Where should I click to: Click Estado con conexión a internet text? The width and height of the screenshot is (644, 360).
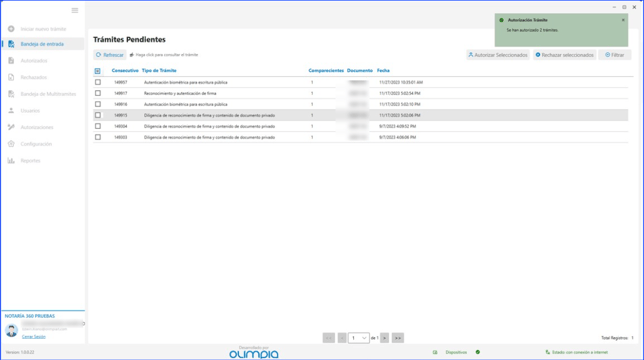click(580, 352)
